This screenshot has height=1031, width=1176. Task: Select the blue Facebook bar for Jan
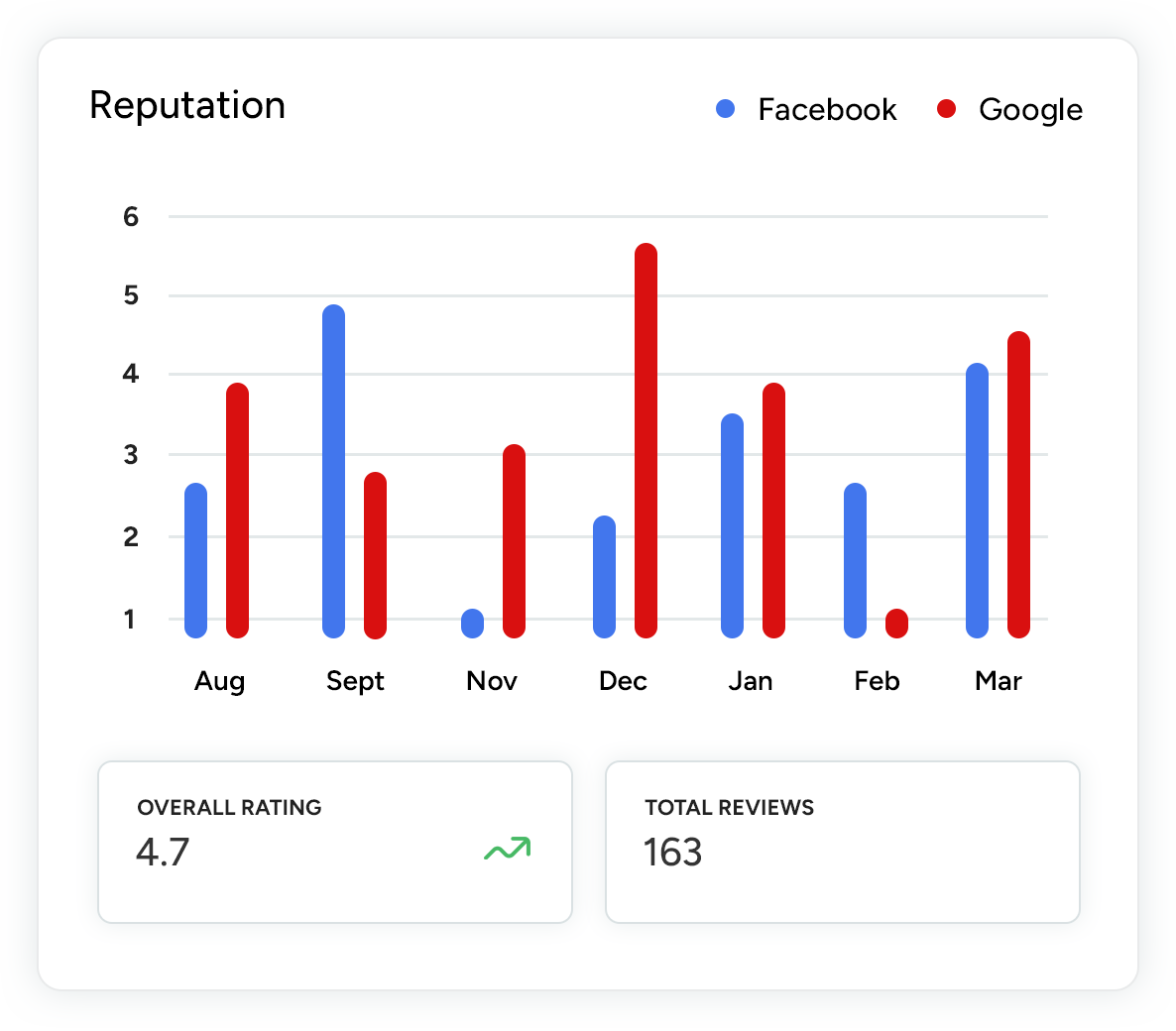click(x=733, y=525)
